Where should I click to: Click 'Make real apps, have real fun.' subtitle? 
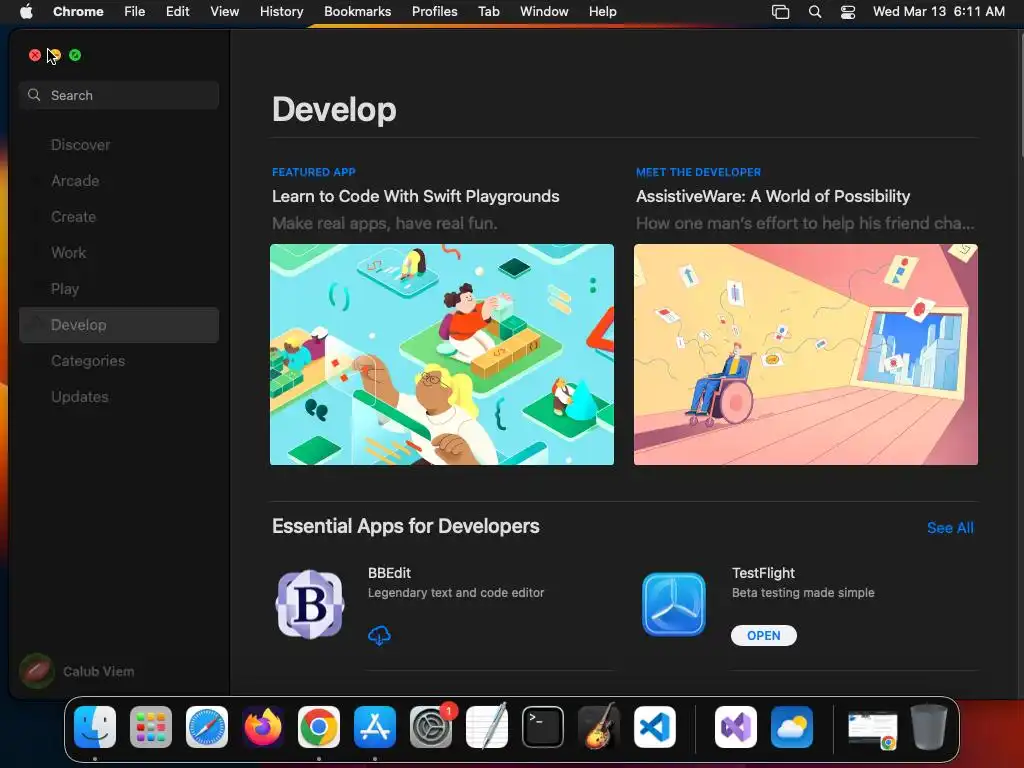385,223
